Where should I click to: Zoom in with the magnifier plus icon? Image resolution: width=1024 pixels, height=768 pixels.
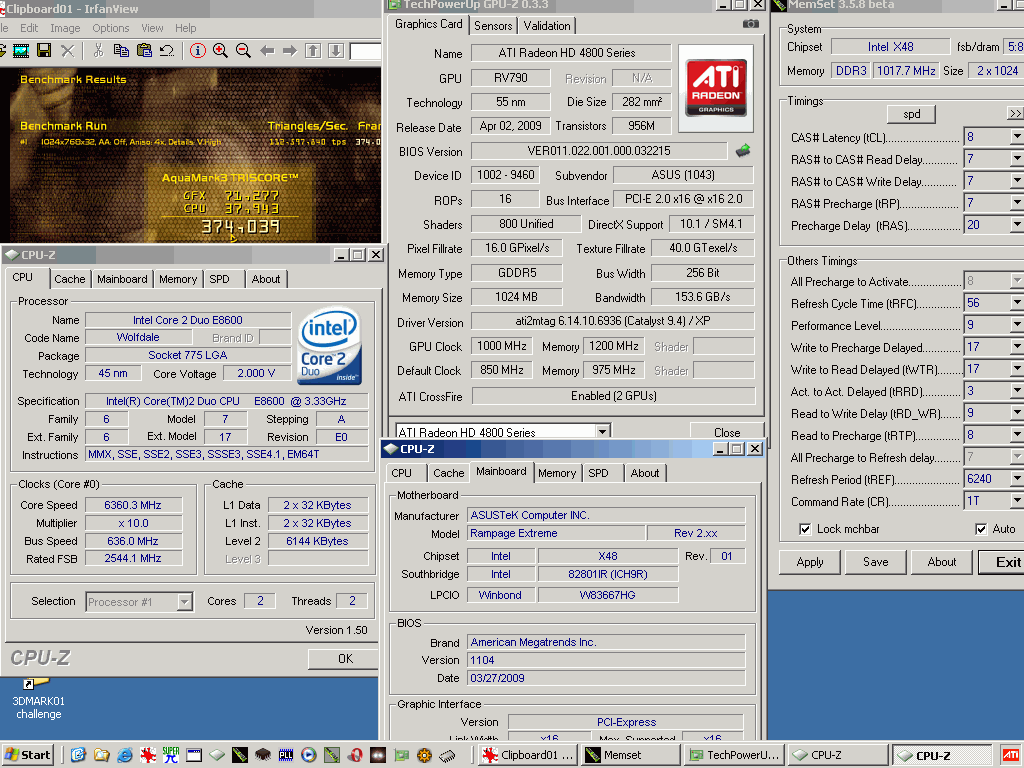pos(220,50)
